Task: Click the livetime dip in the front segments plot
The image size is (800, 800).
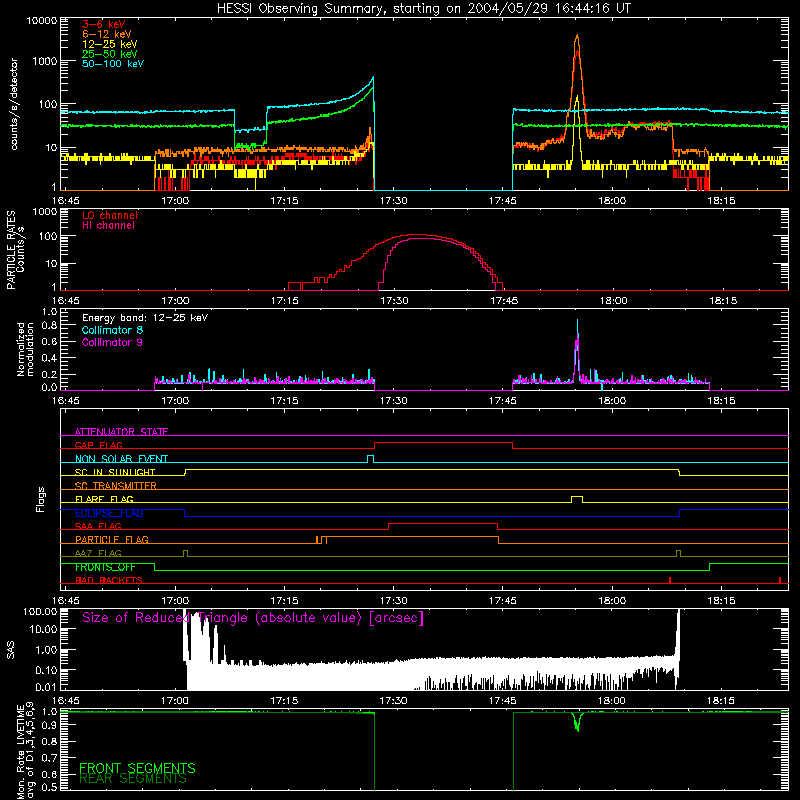Action: coord(577,722)
